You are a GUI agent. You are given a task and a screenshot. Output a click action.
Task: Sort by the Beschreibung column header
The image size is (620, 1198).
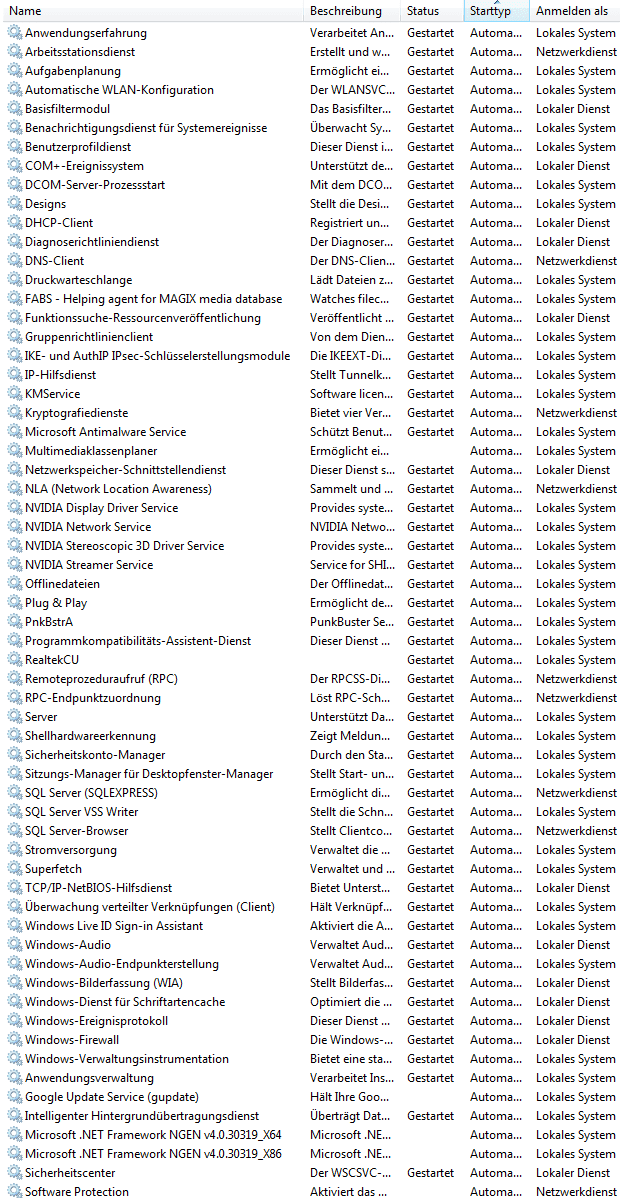(x=352, y=11)
